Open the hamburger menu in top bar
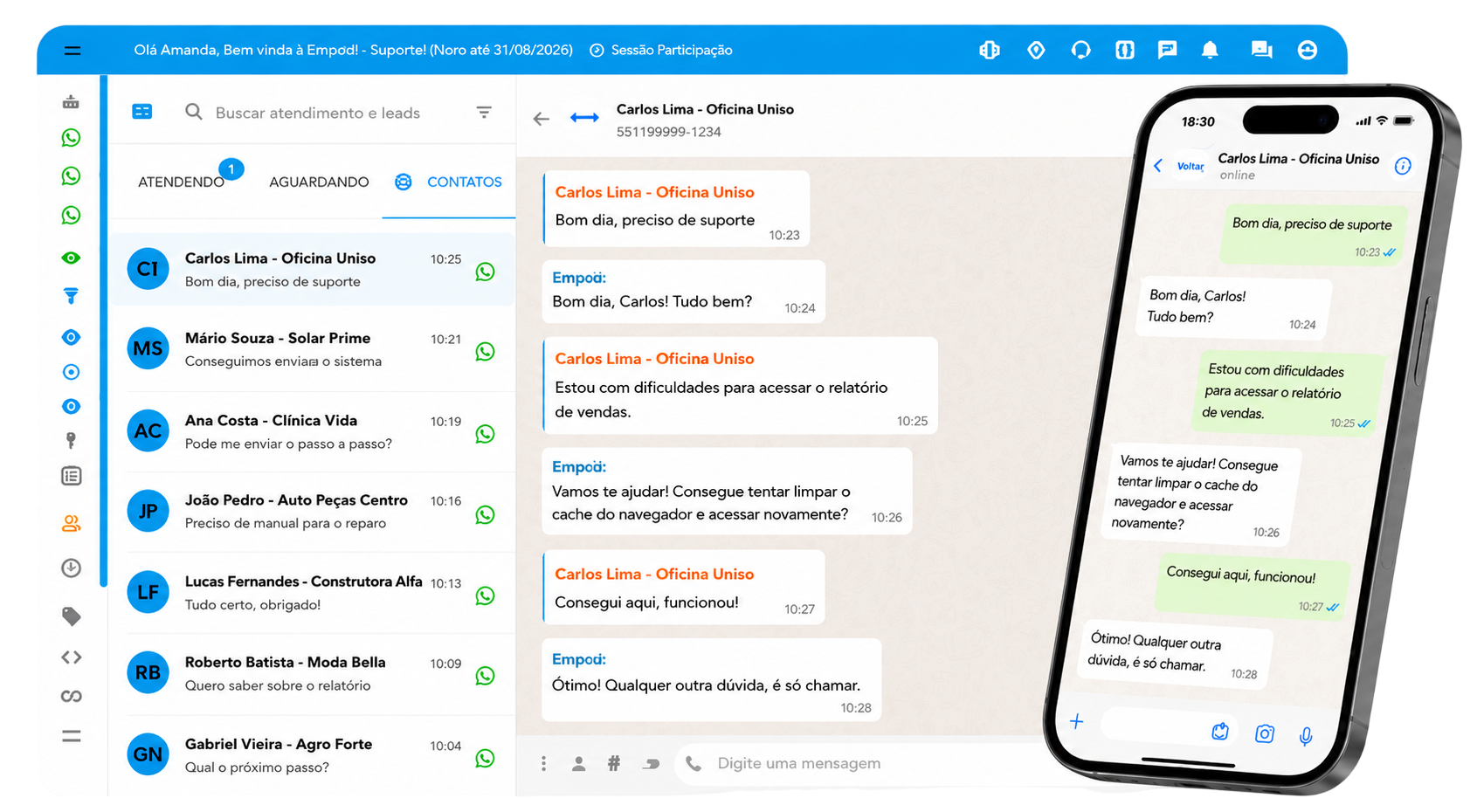The height and width of the screenshot is (812, 1477). click(72, 51)
